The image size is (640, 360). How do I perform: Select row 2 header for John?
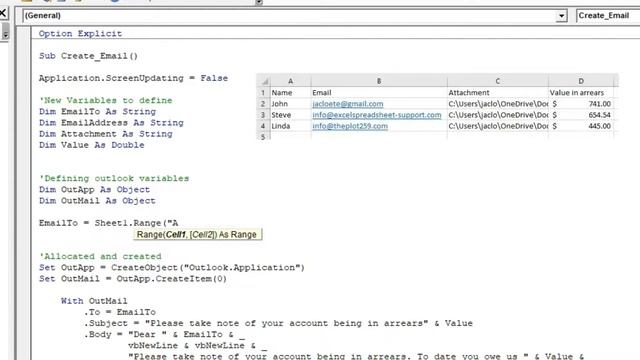(x=263, y=104)
